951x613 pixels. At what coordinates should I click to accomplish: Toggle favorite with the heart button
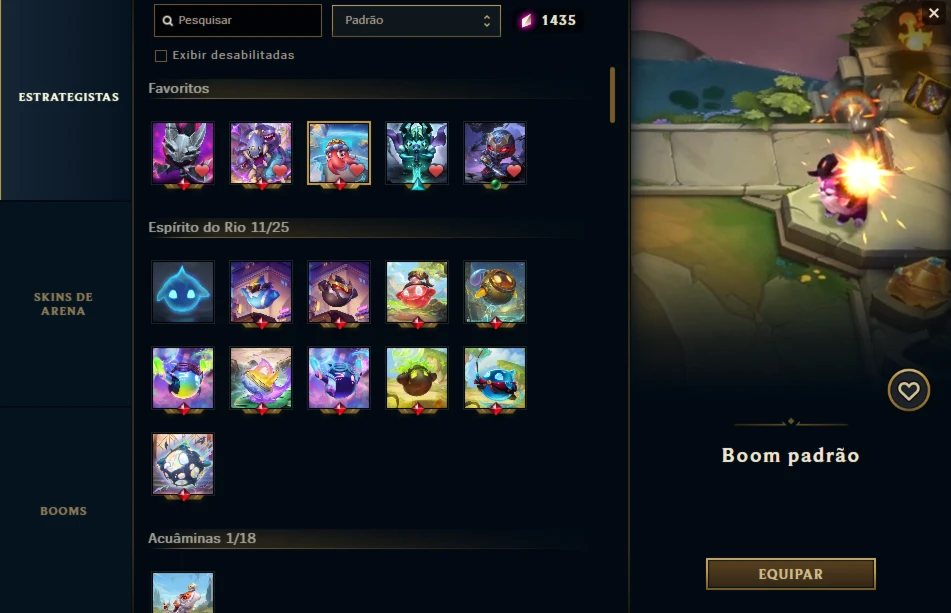coord(908,390)
